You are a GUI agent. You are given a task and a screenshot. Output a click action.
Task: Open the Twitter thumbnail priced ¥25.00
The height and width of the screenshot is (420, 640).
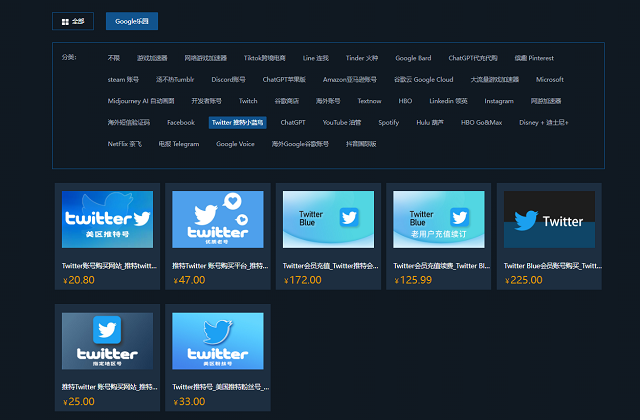107,341
